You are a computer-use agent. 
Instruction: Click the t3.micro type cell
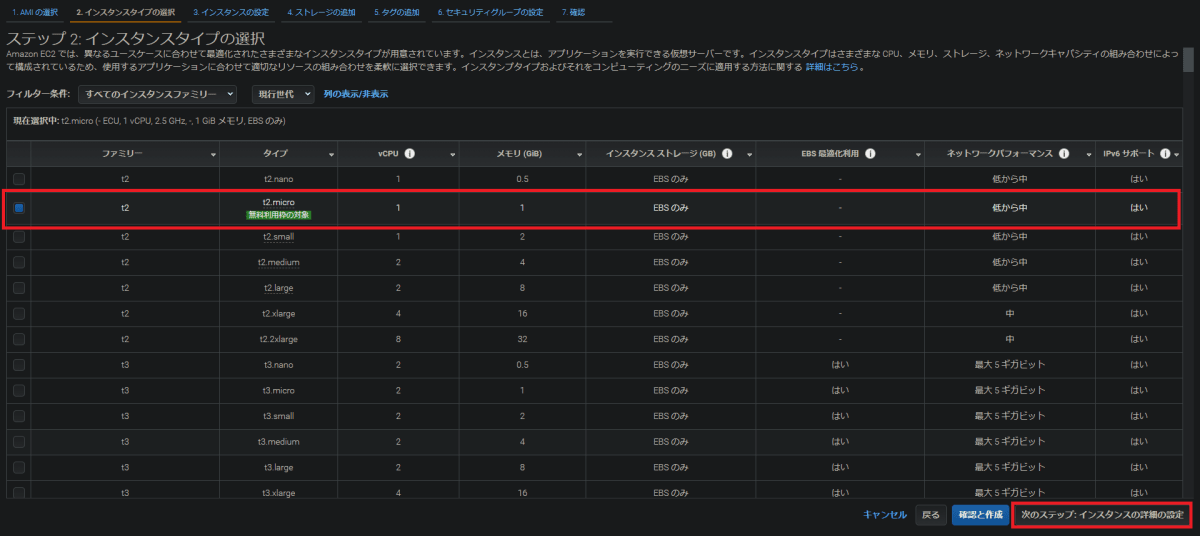279,390
